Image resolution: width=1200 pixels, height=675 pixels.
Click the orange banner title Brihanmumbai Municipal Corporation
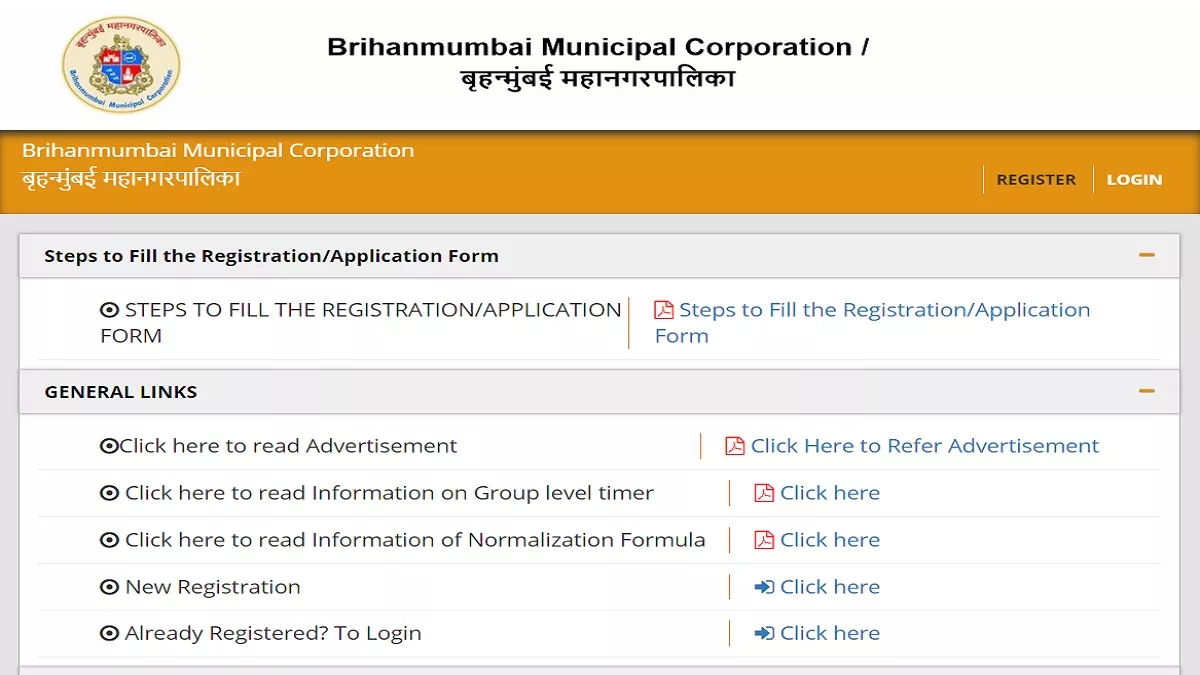point(218,151)
